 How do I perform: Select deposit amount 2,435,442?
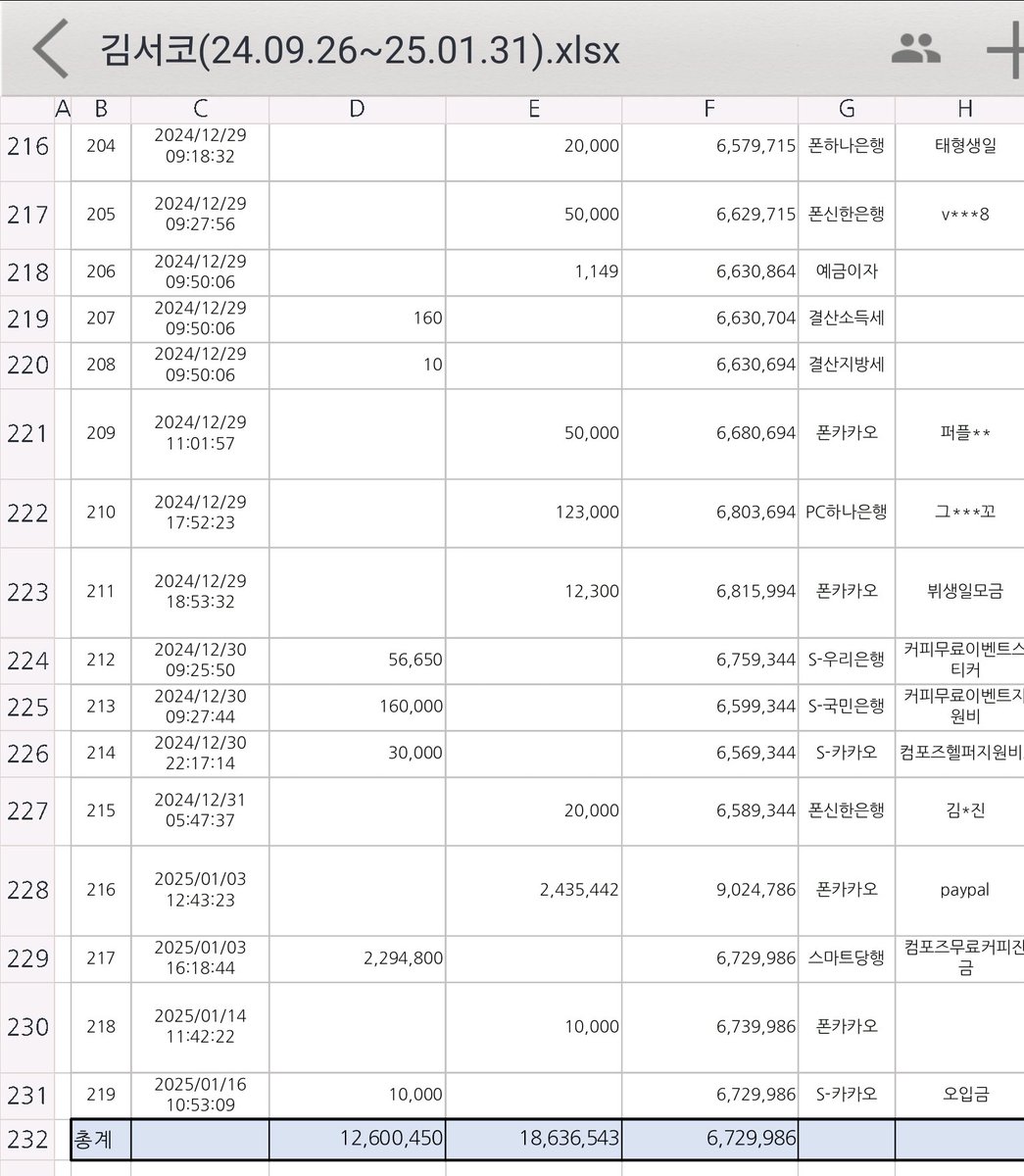tap(533, 890)
